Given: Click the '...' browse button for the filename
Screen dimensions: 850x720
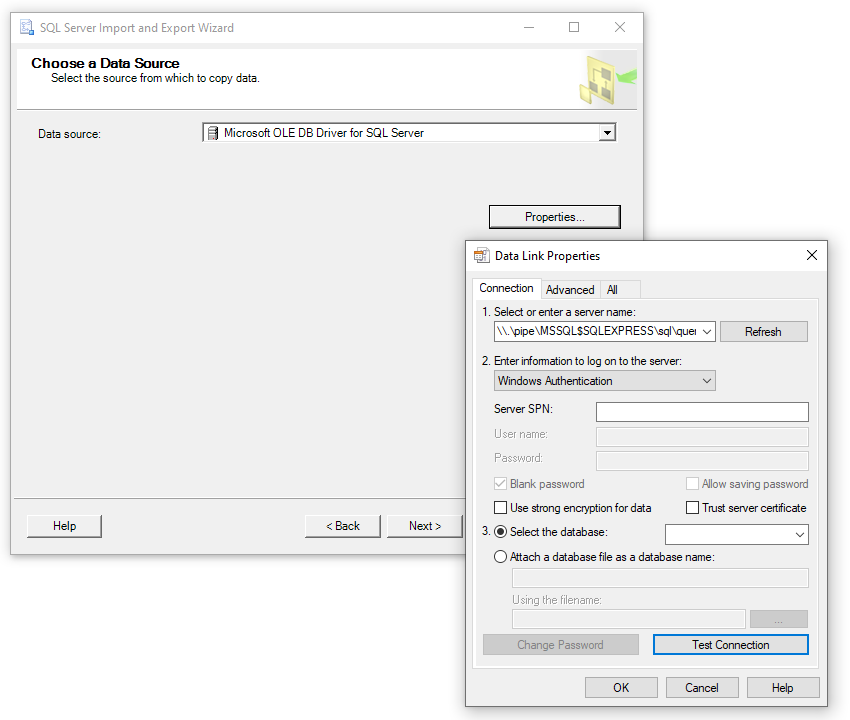Looking at the screenshot, I should (778, 618).
